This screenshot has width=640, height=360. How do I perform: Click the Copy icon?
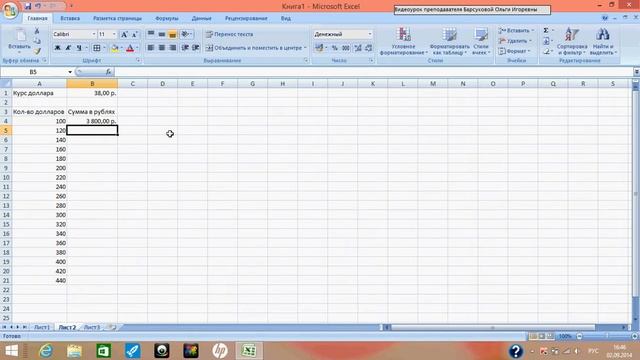37,41
